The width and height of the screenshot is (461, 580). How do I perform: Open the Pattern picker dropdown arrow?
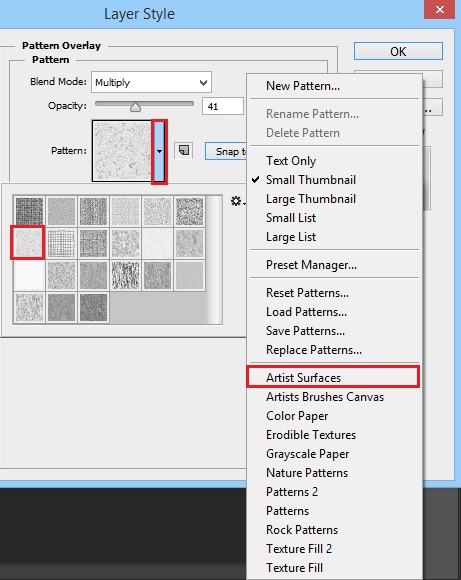coord(159,151)
